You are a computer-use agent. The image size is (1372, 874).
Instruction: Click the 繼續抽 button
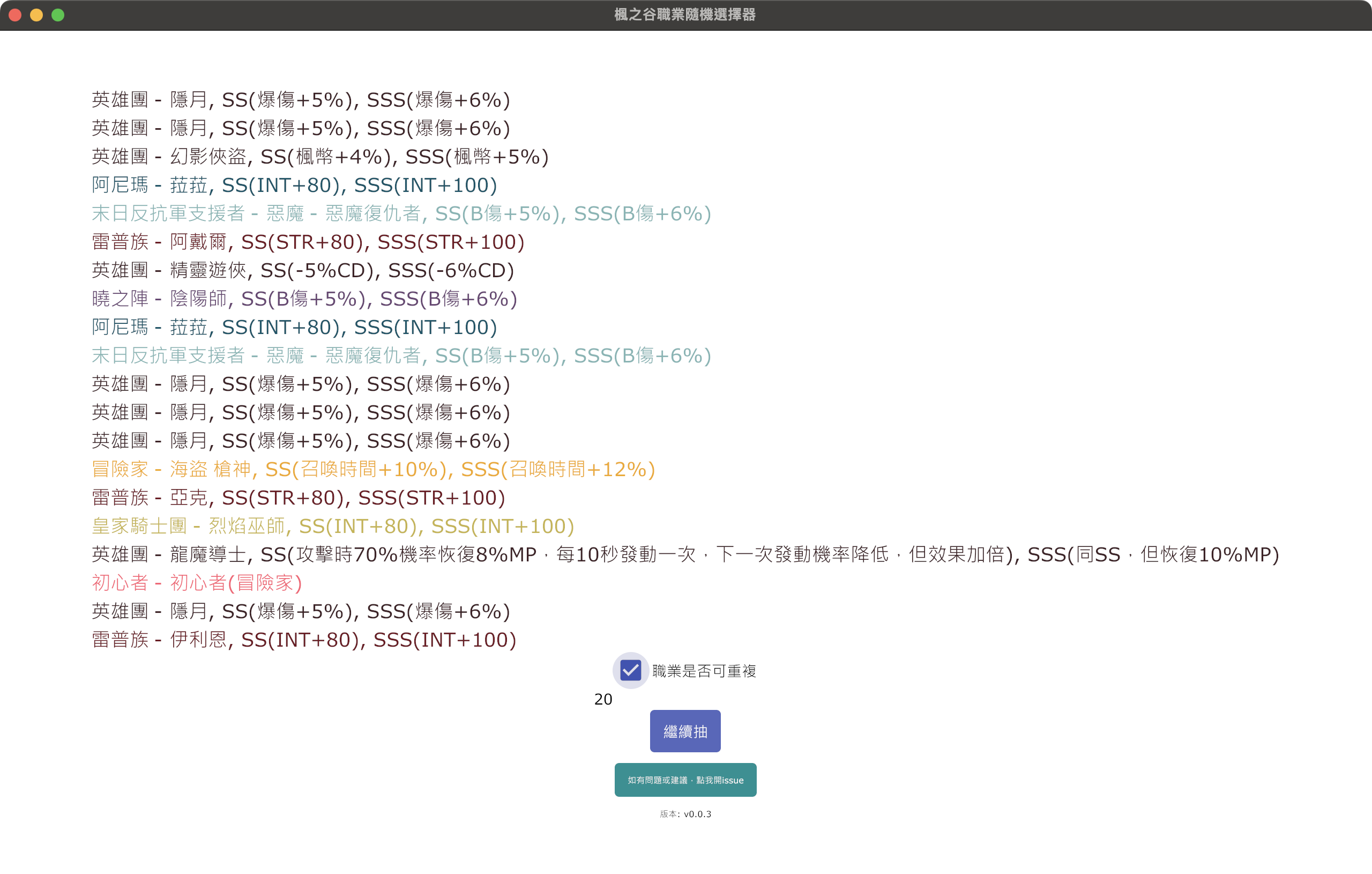[685, 731]
